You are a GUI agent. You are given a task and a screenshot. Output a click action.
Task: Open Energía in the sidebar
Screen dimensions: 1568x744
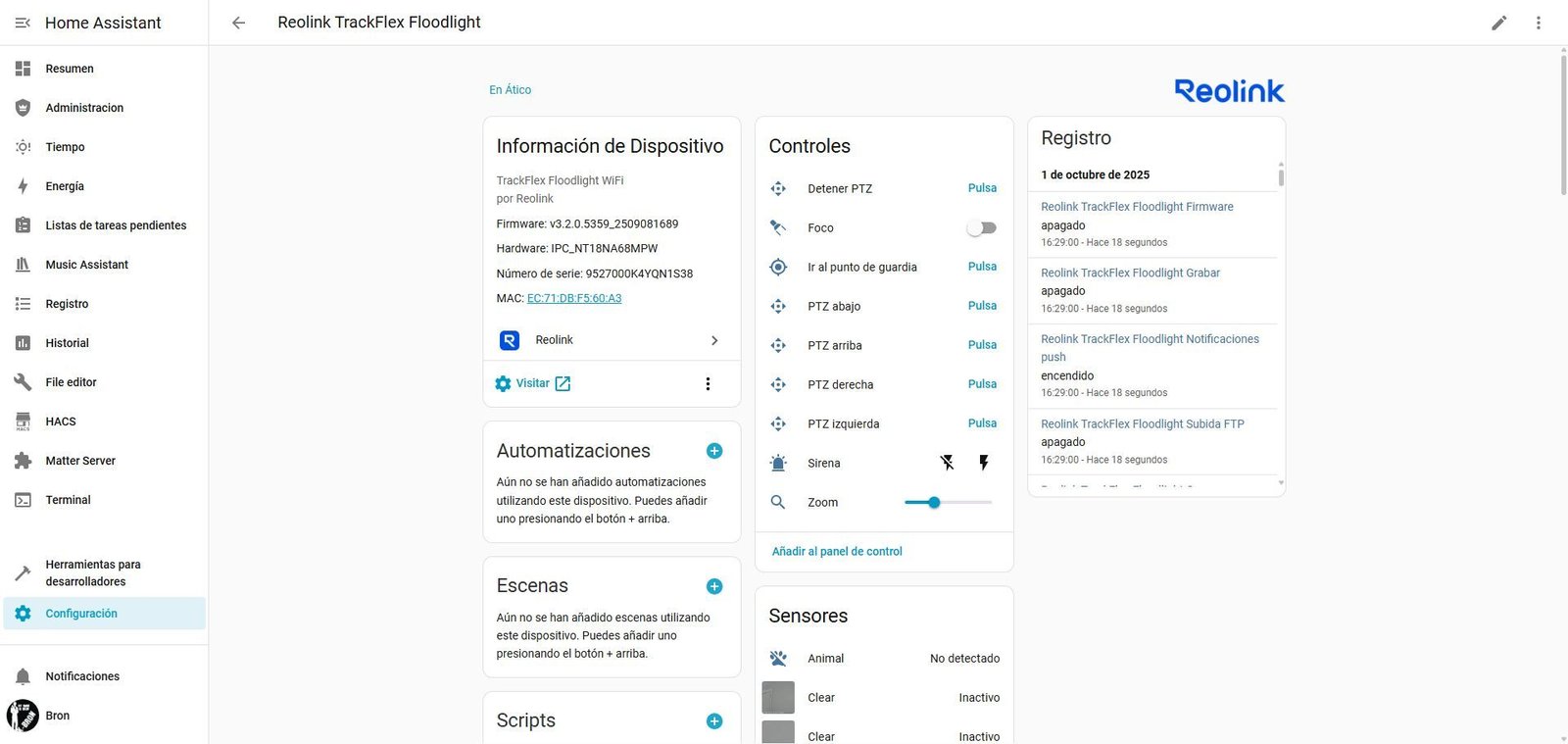tap(104, 186)
